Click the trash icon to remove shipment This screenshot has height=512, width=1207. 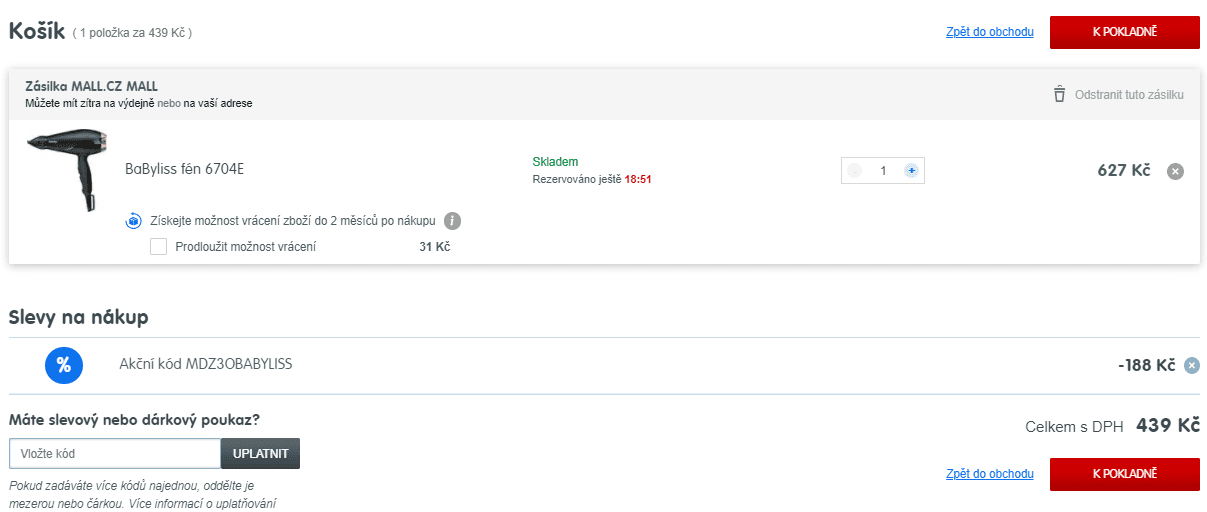coord(1059,94)
